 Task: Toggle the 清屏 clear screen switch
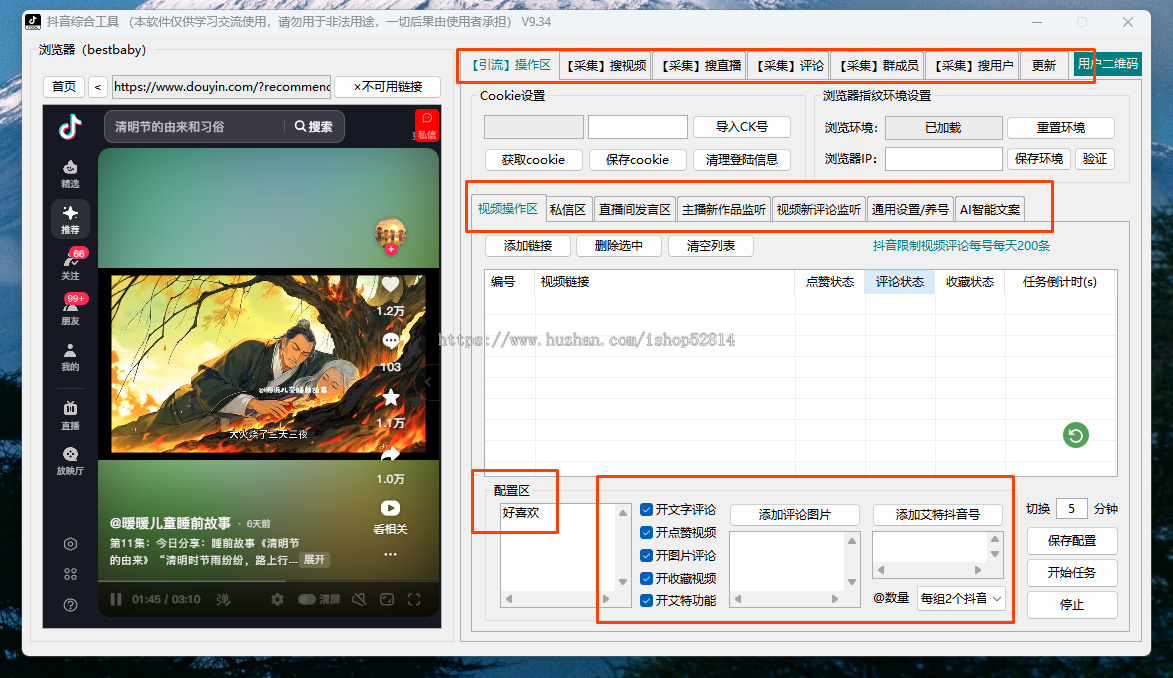307,599
